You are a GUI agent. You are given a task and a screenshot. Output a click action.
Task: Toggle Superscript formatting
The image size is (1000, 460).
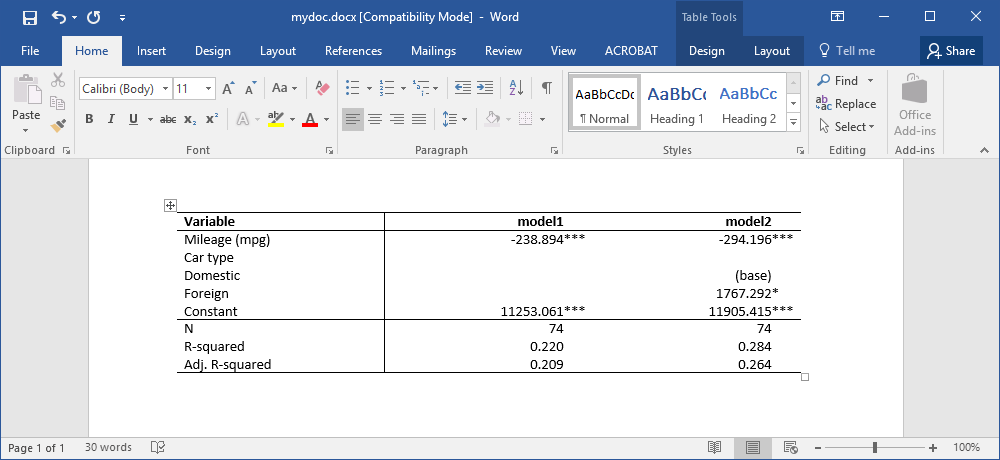pyautogui.click(x=212, y=119)
